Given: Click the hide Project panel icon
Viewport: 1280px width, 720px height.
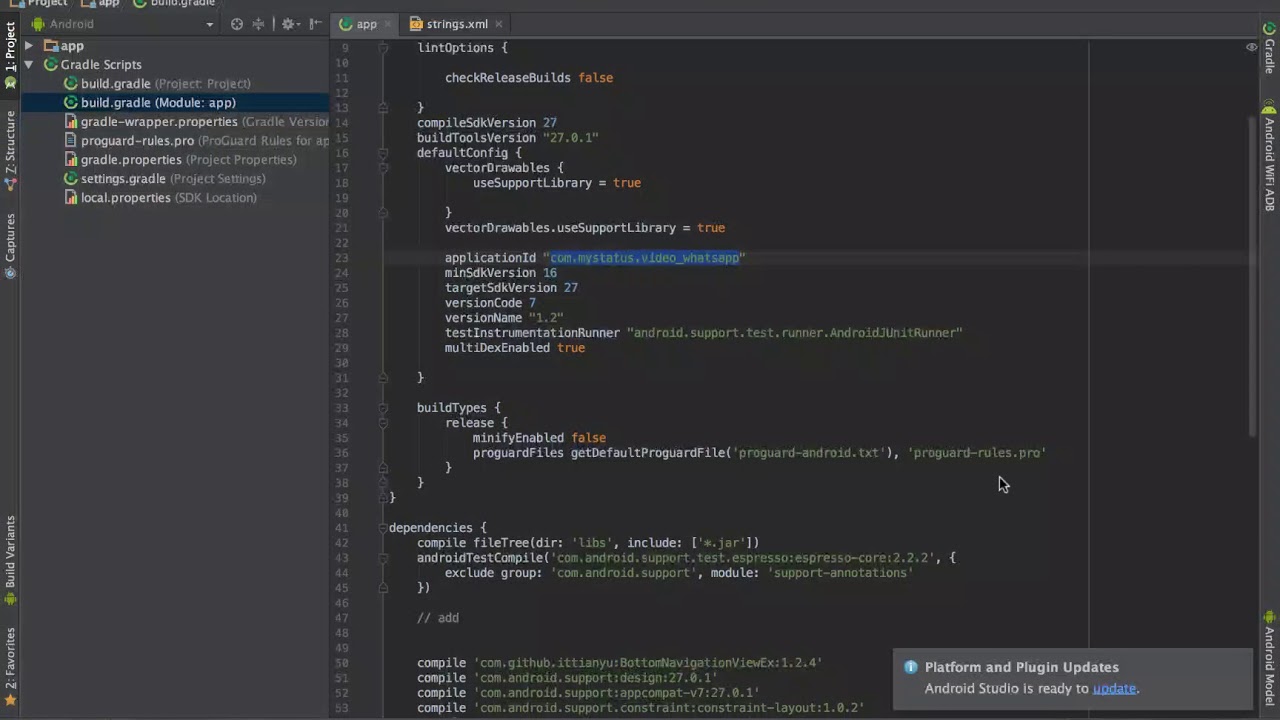Looking at the screenshot, I should tap(315, 24).
